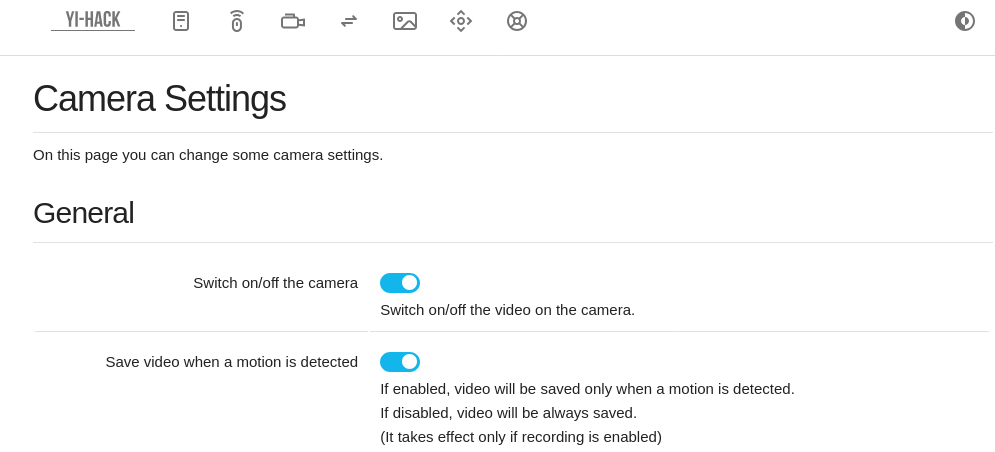
Task: Click the wireless remote sensor icon
Action: point(237,21)
